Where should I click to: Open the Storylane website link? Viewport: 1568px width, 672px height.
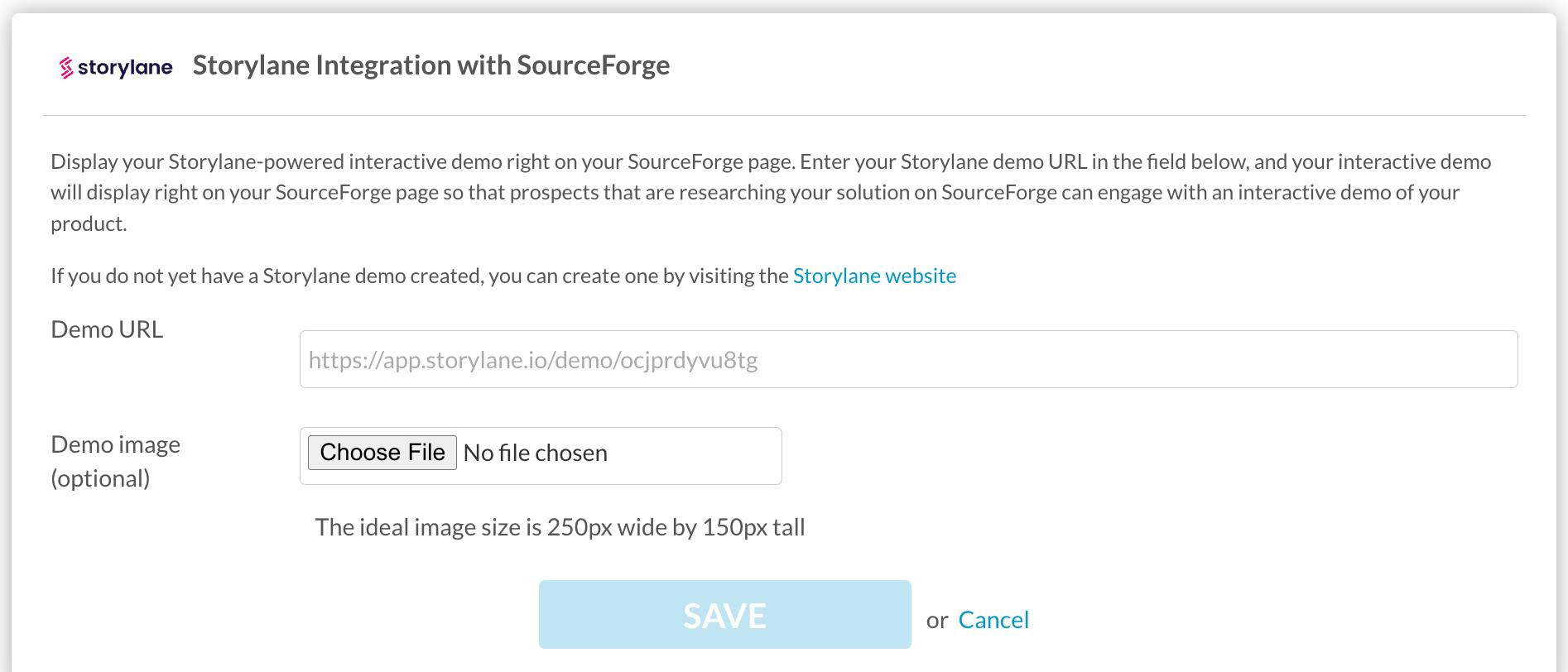pyautogui.click(x=873, y=276)
